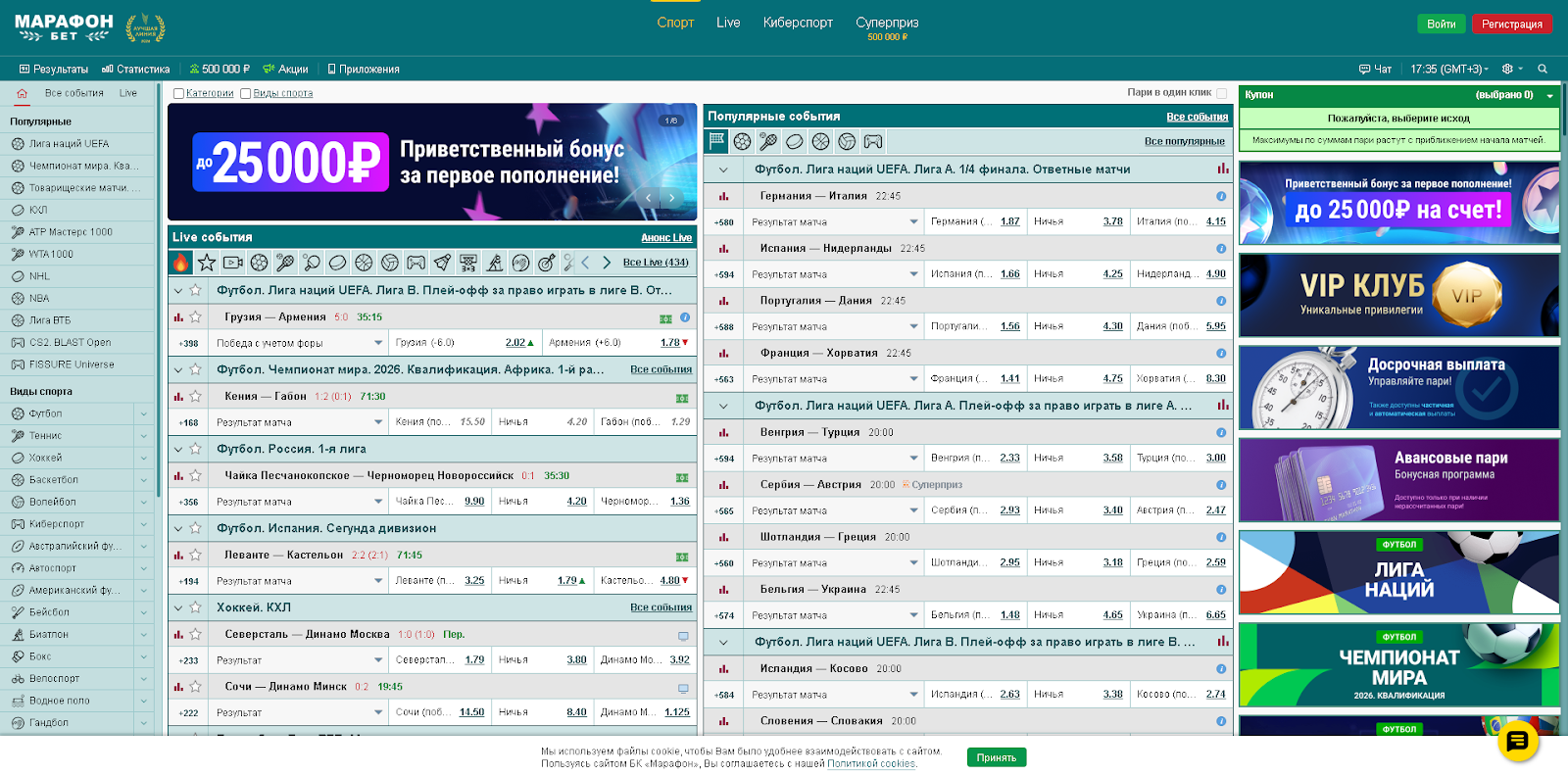Tick the Виды спорта checkbox
This screenshot has height=776, width=1568.
click(x=246, y=94)
